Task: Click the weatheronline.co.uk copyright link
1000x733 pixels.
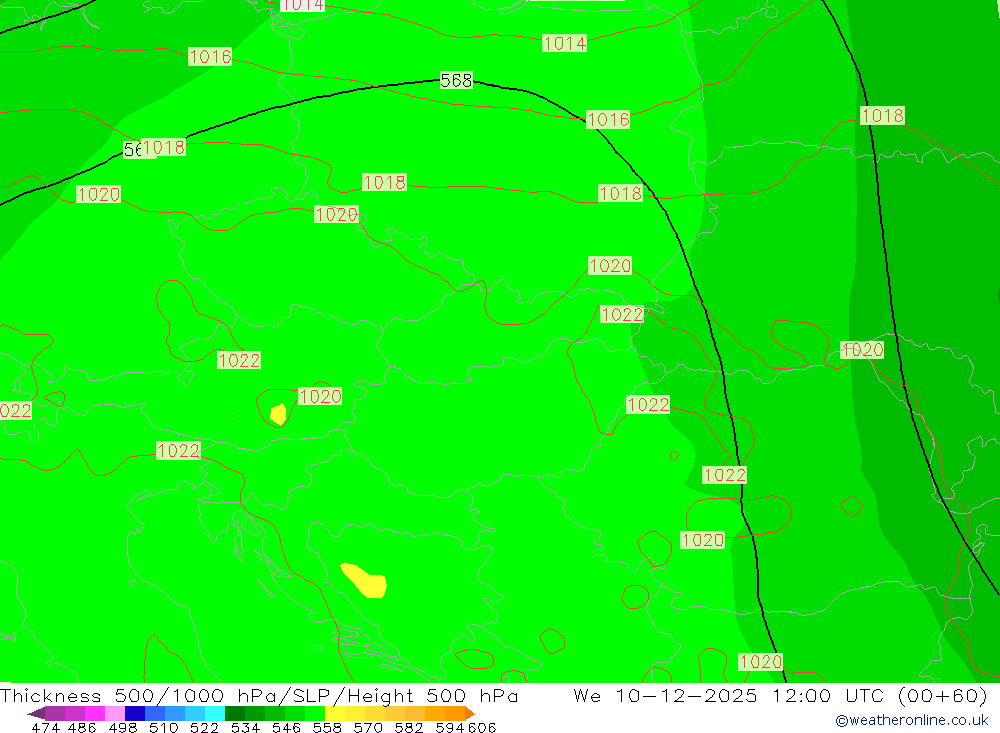Action: 911,720
